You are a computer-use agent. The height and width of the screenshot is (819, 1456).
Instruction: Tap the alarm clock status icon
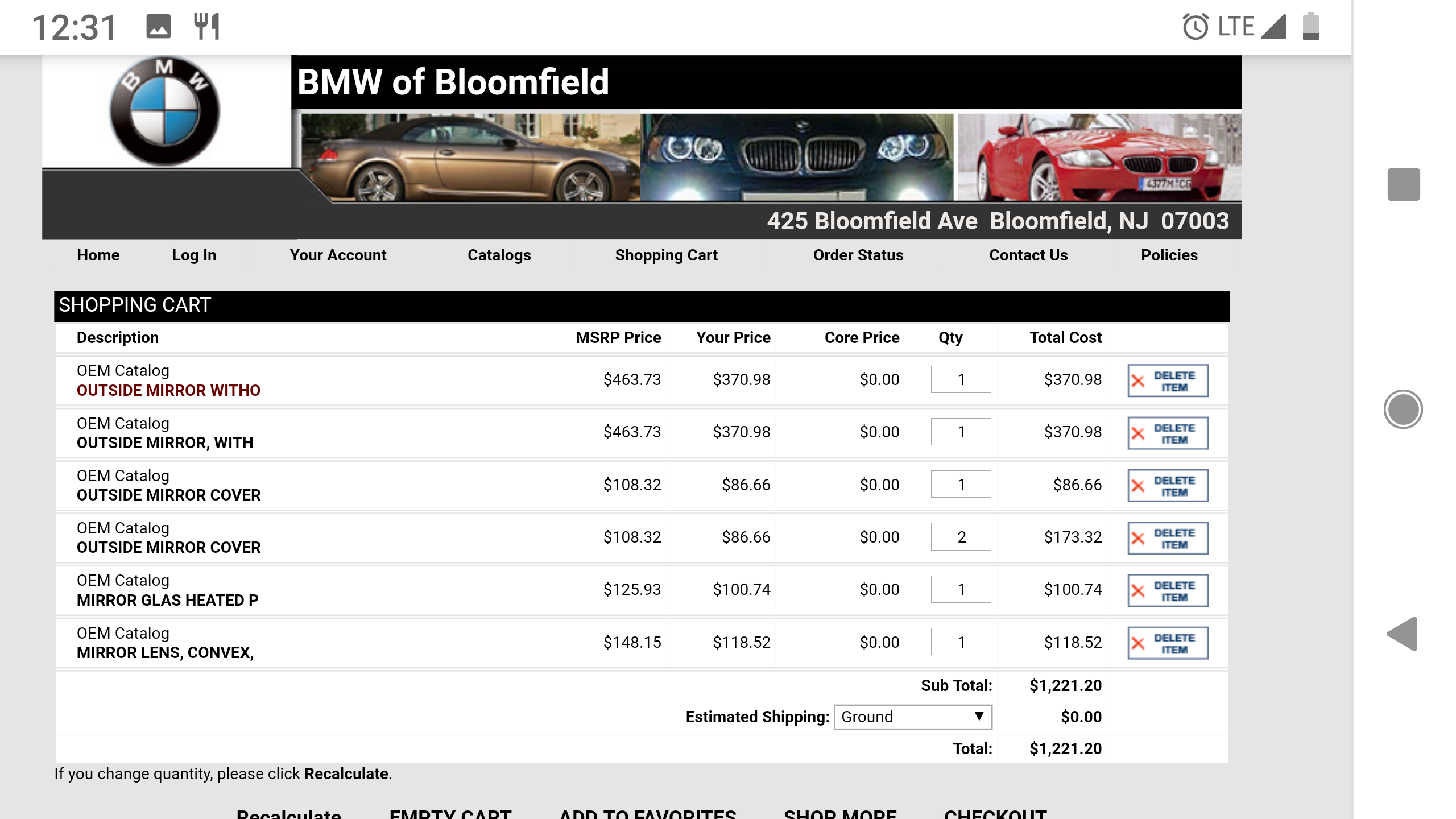point(1196,27)
